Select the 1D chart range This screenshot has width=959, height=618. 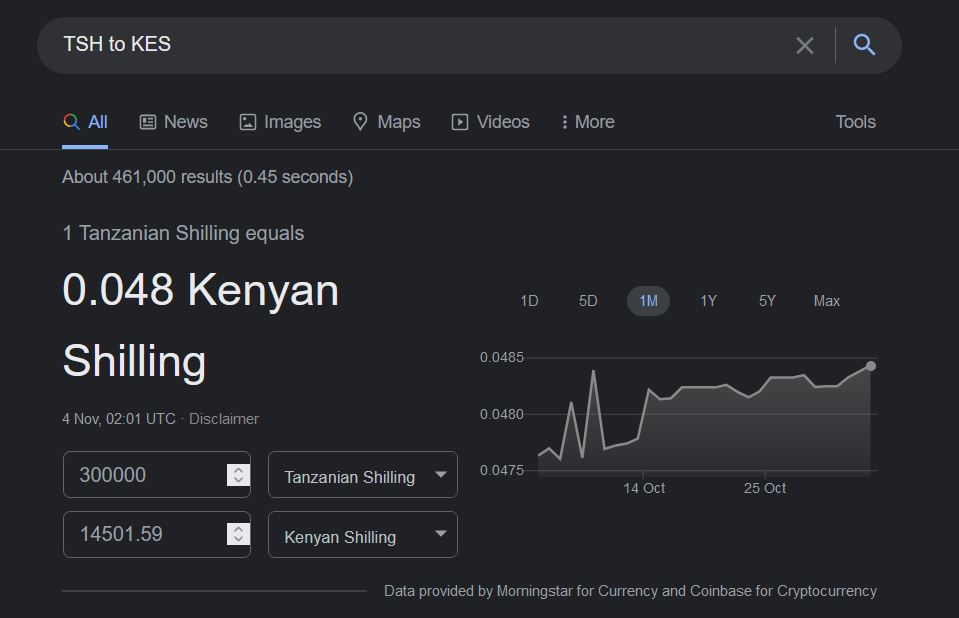click(529, 301)
